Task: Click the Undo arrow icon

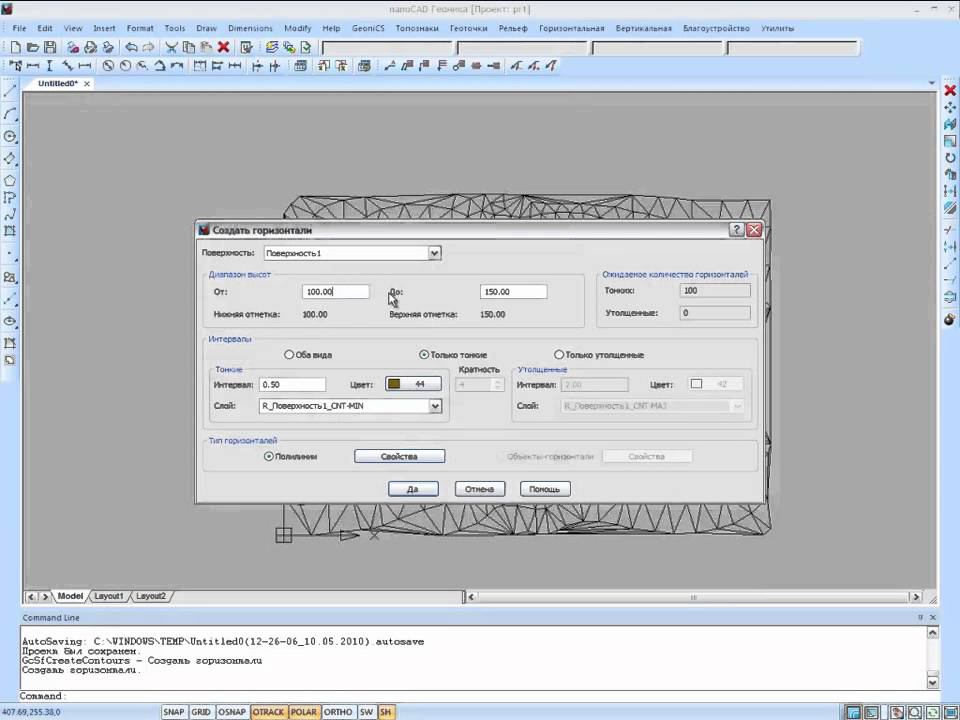Action: pyautogui.click(x=131, y=47)
